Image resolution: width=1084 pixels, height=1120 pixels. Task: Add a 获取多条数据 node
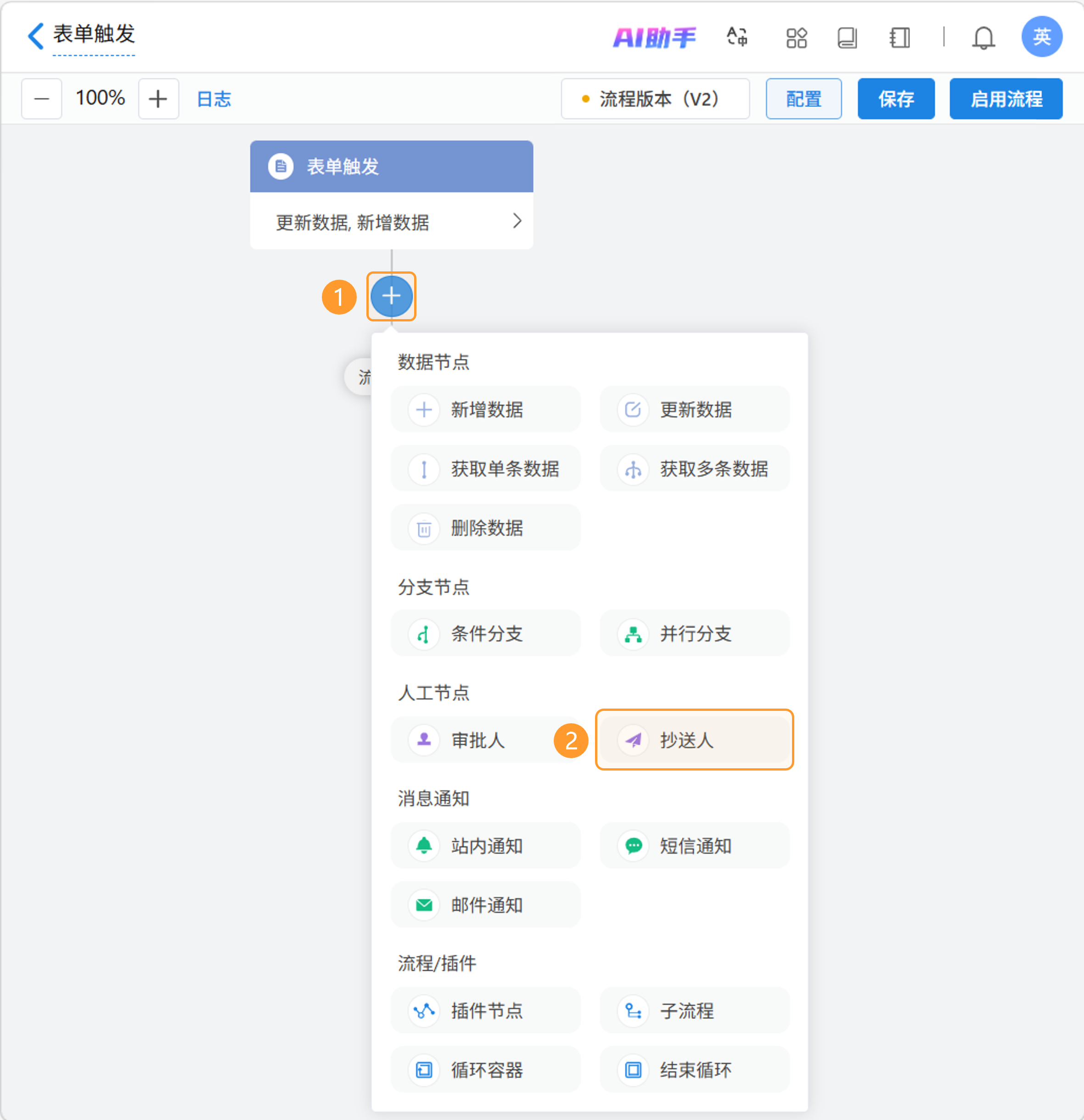point(694,468)
